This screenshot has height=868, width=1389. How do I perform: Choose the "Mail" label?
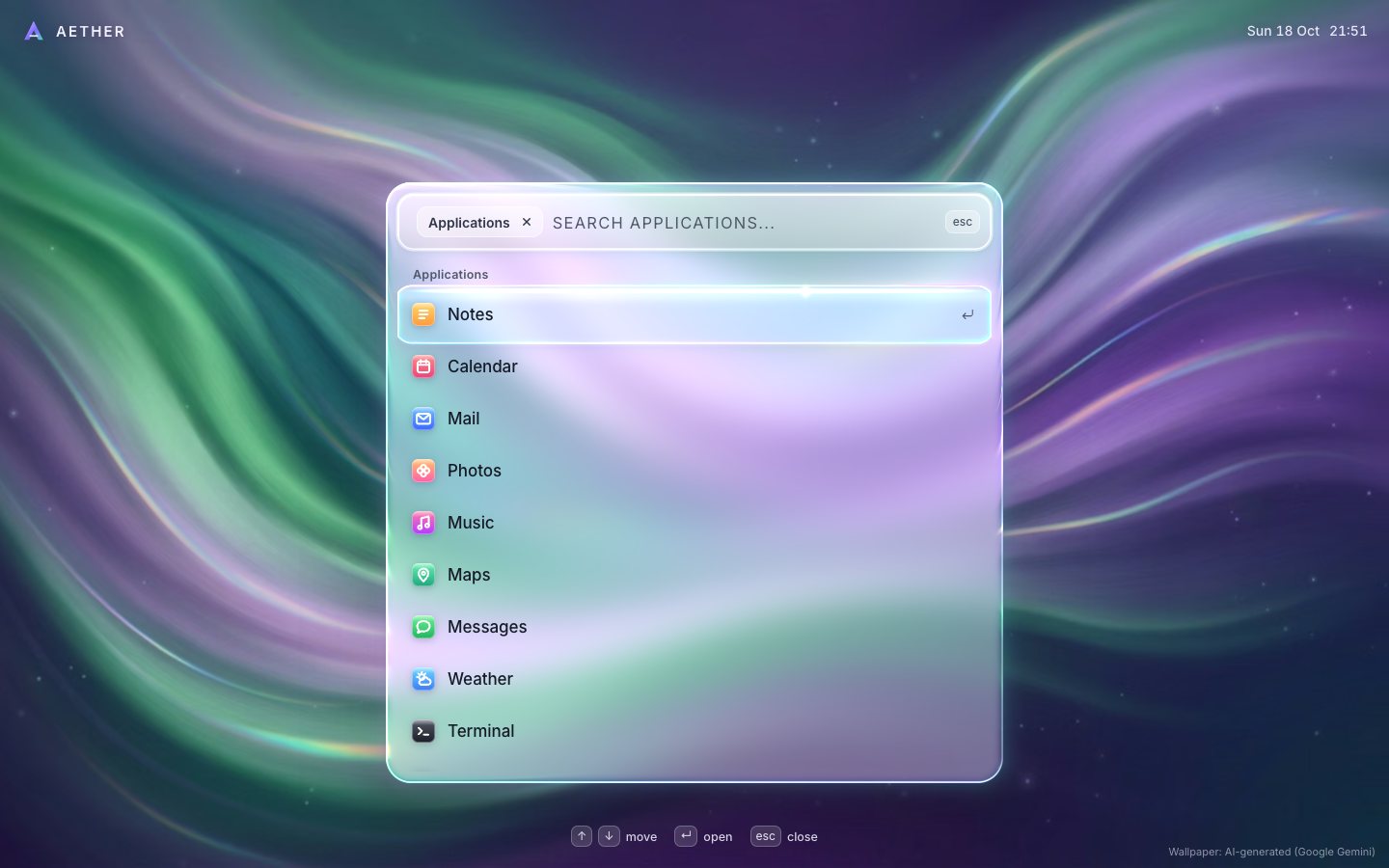coord(463,419)
